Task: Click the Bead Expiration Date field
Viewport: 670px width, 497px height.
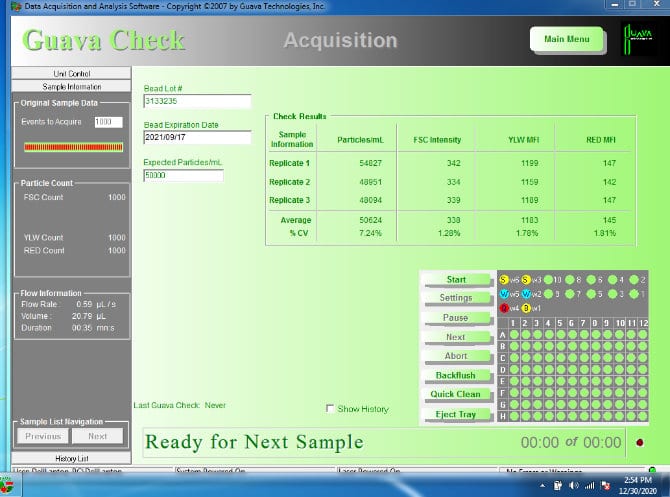Action: tap(197, 137)
